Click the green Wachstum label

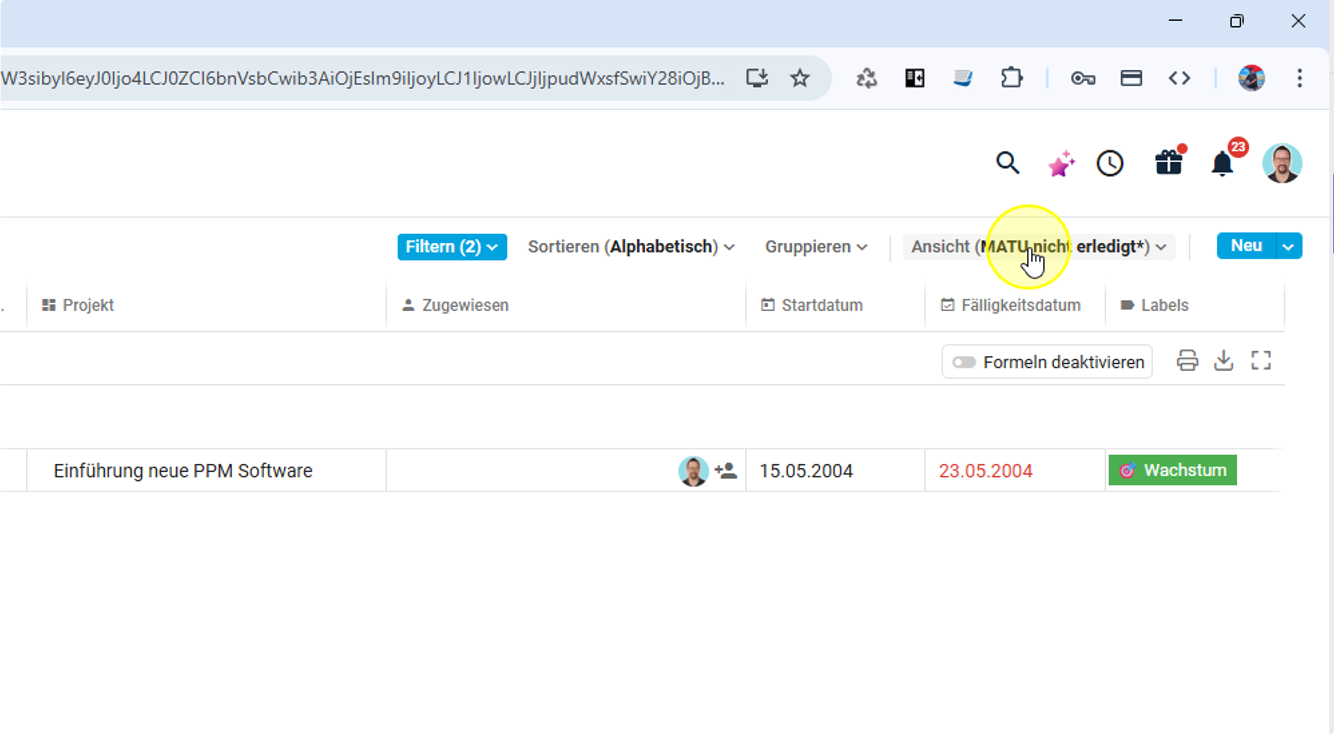point(1172,470)
